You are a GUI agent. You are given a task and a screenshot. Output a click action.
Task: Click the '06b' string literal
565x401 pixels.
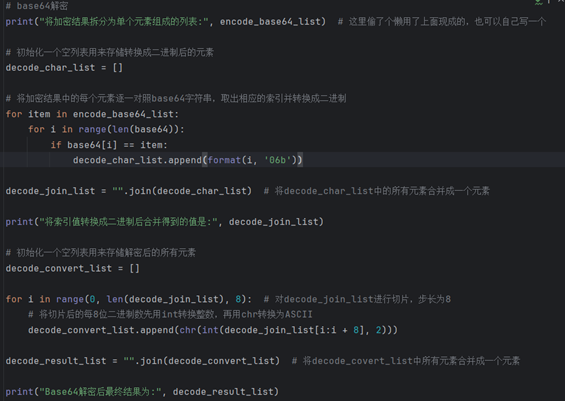pos(277,160)
